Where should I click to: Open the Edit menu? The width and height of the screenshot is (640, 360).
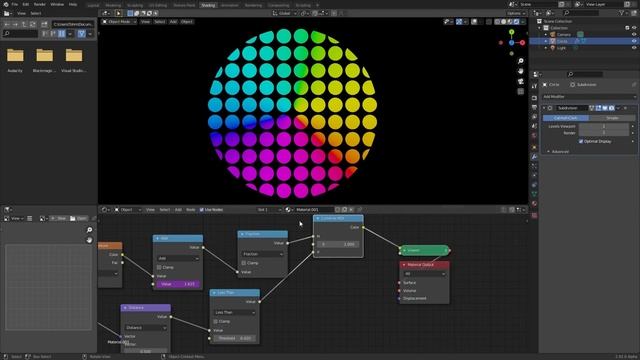26,4
